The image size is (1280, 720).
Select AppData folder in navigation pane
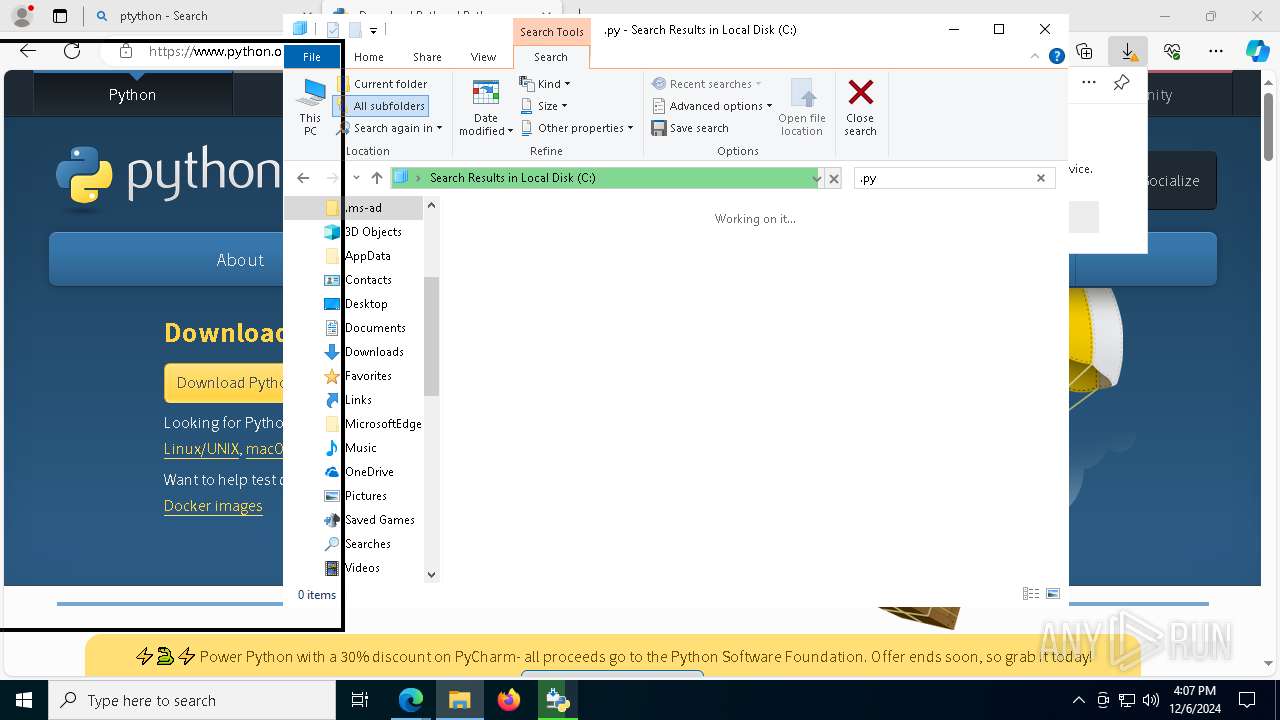point(367,256)
